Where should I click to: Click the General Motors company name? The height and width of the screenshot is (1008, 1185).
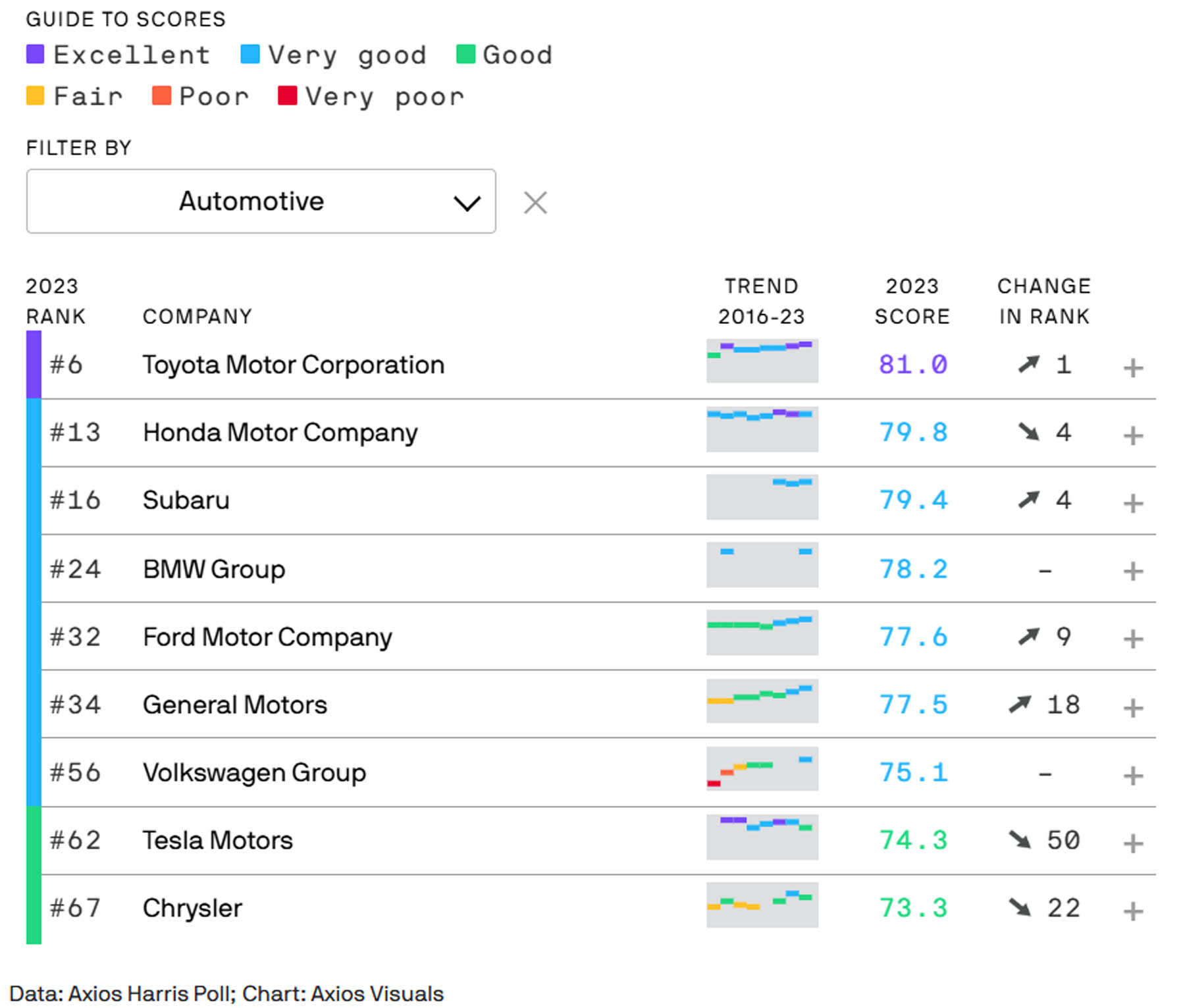pos(234,705)
